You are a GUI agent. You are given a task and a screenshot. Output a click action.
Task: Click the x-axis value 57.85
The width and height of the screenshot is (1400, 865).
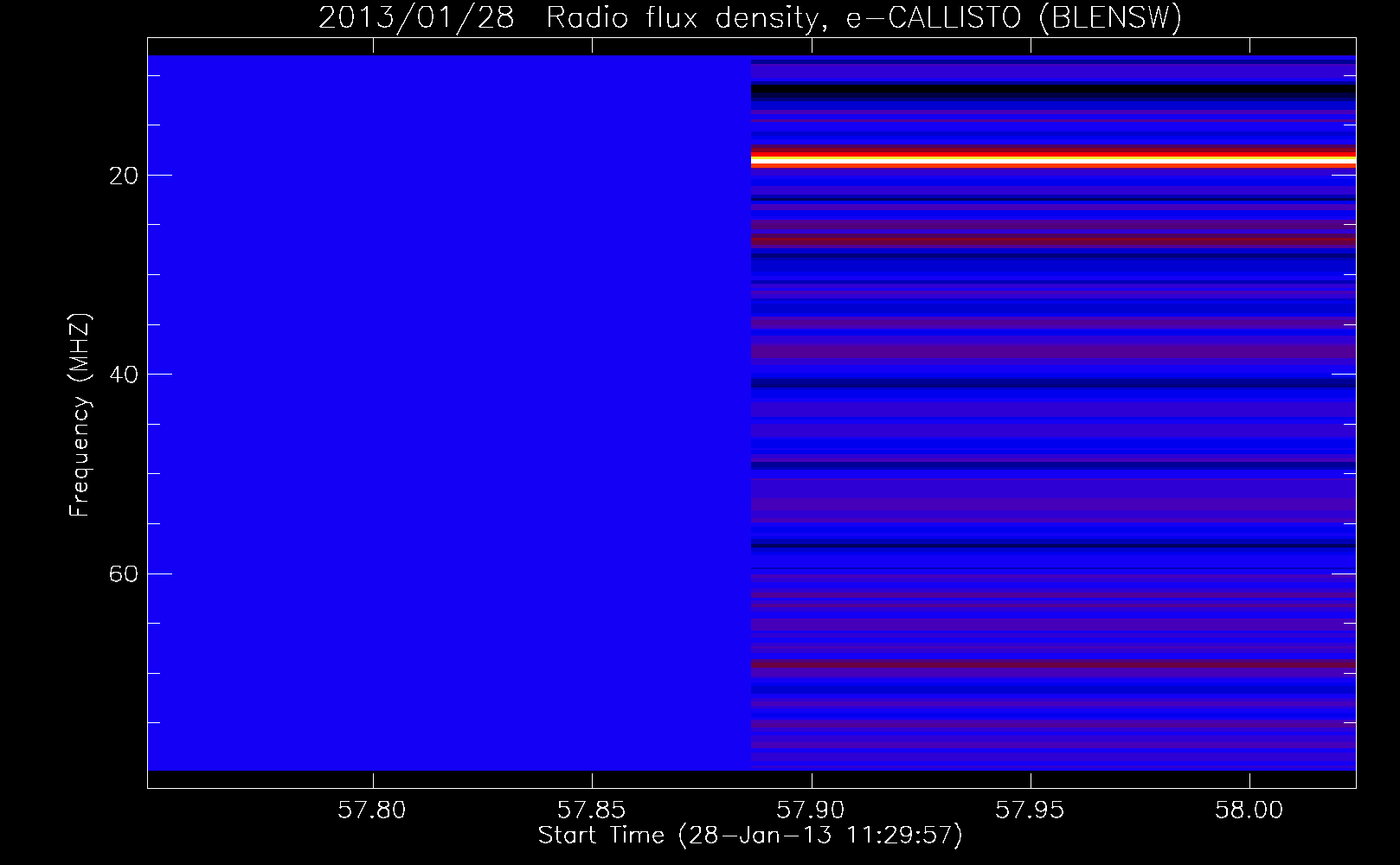click(591, 811)
